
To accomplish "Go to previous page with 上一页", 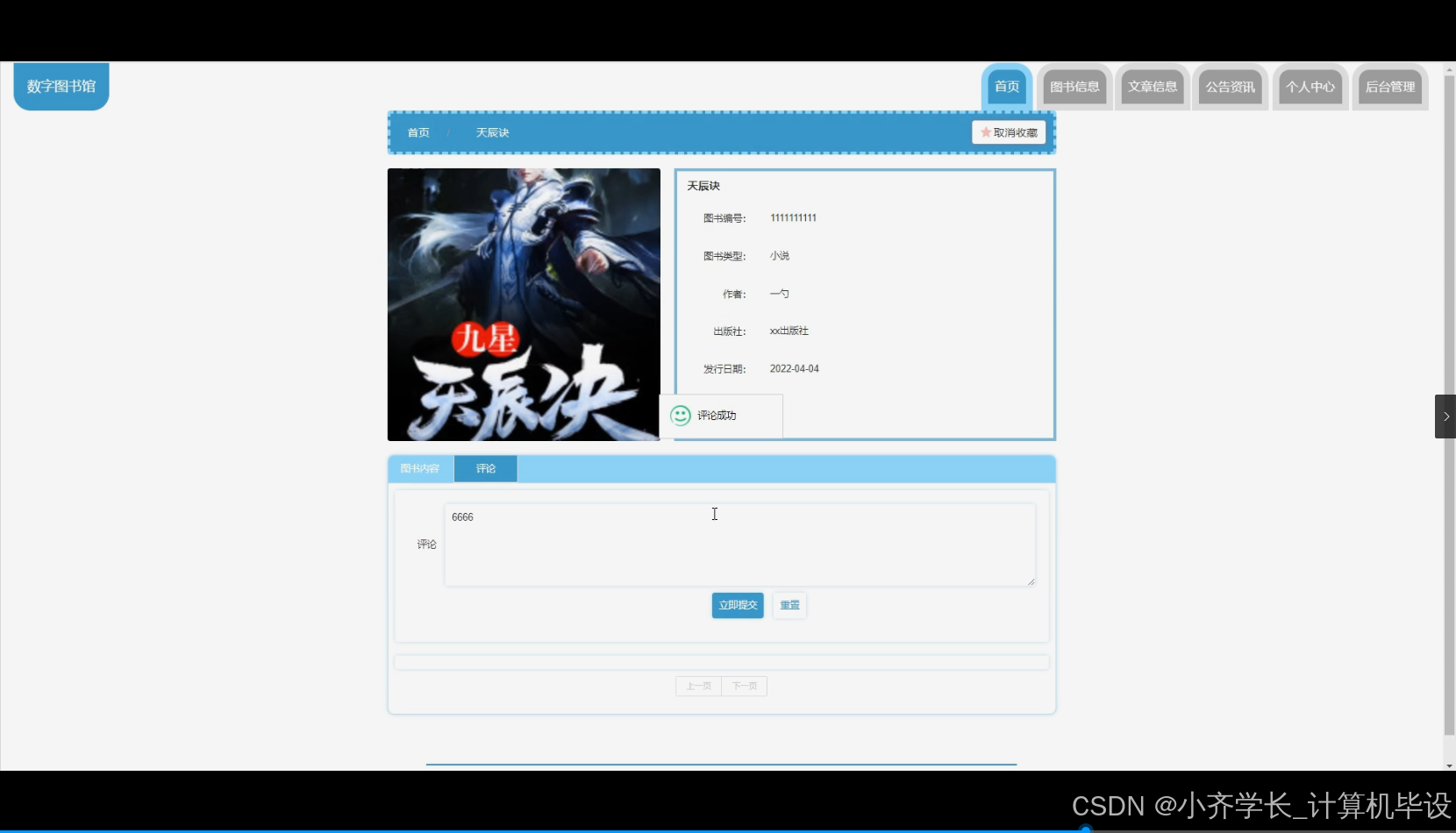I will (698, 686).
